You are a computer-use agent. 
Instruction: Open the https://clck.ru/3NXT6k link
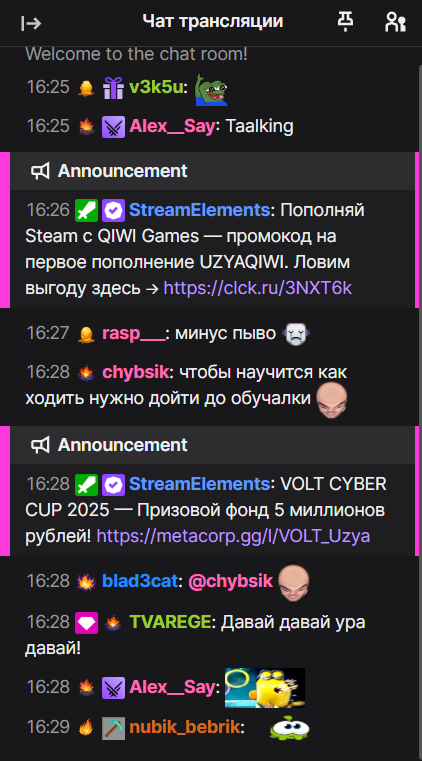coord(258,288)
